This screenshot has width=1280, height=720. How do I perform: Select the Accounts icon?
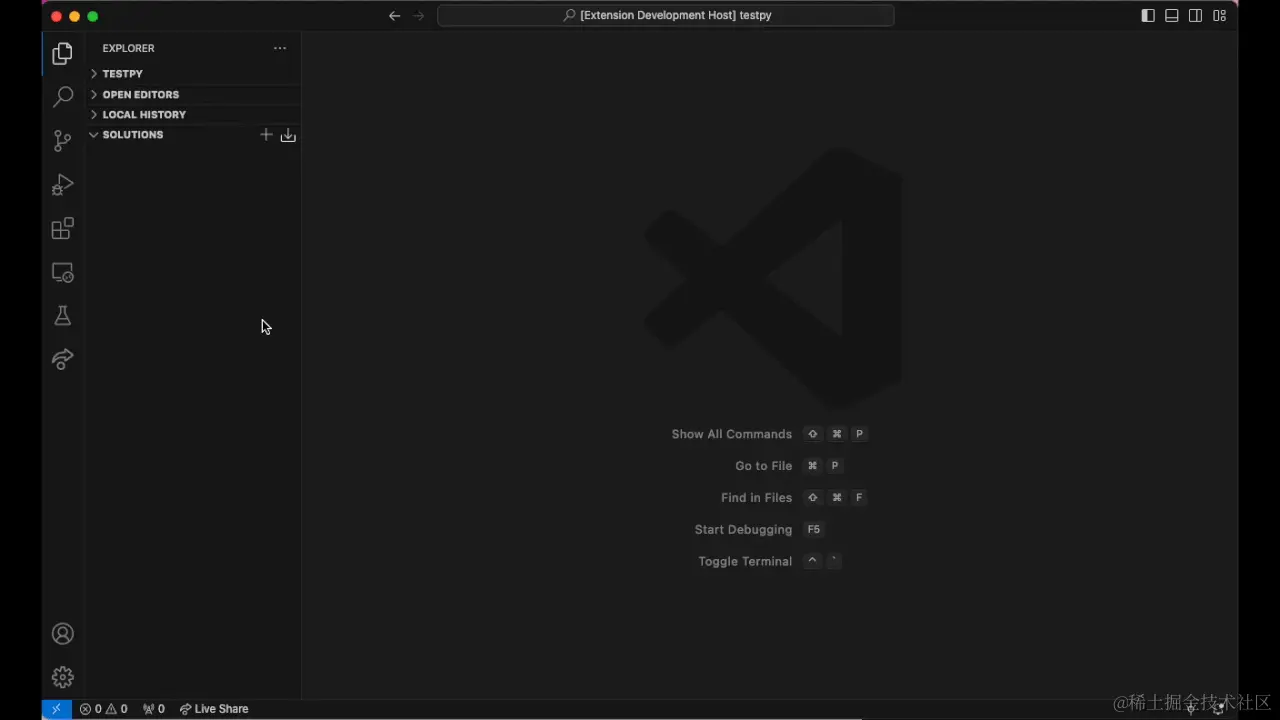pyautogui.click(x=62, y=633)
